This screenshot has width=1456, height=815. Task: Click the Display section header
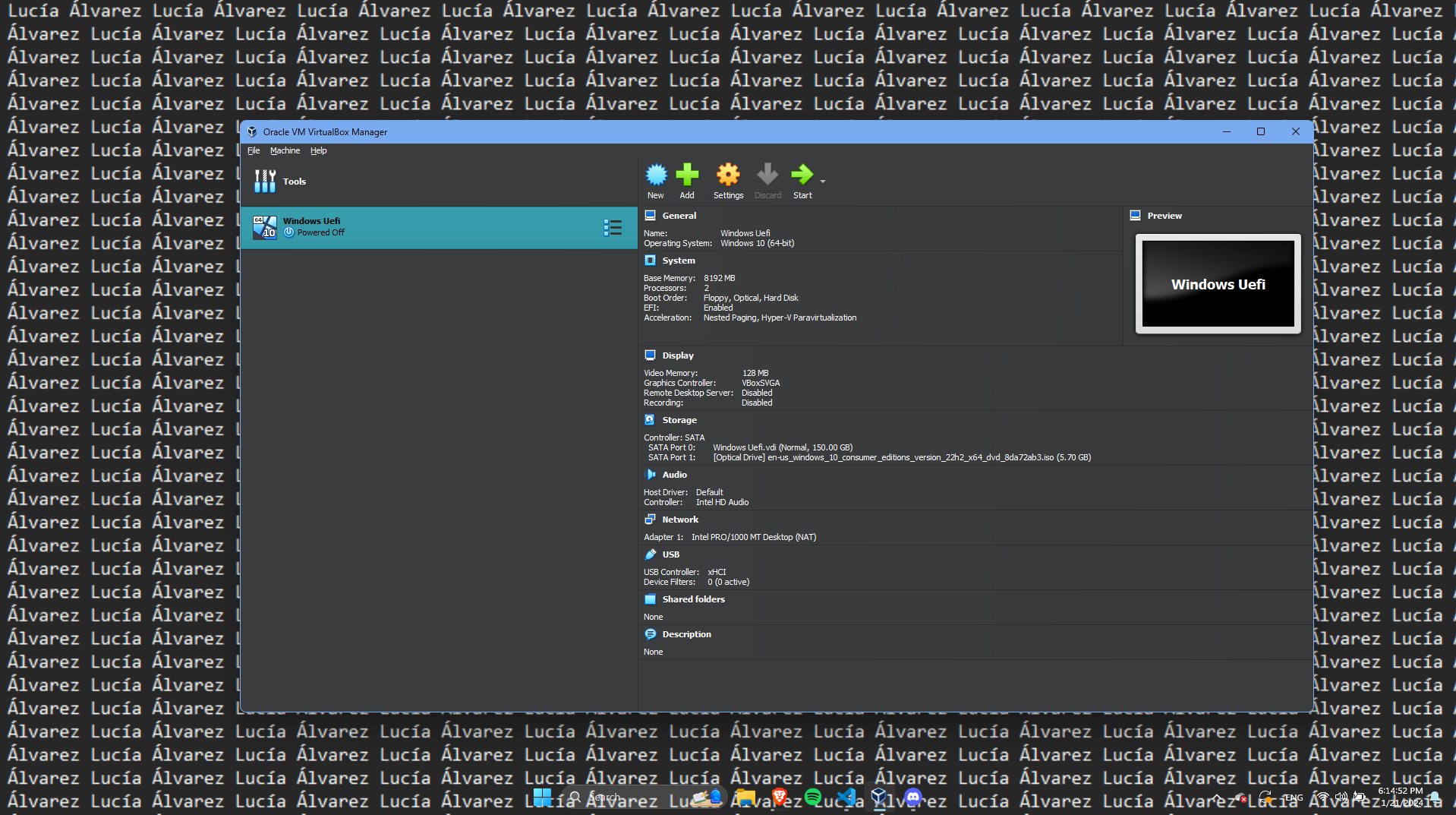677,355
